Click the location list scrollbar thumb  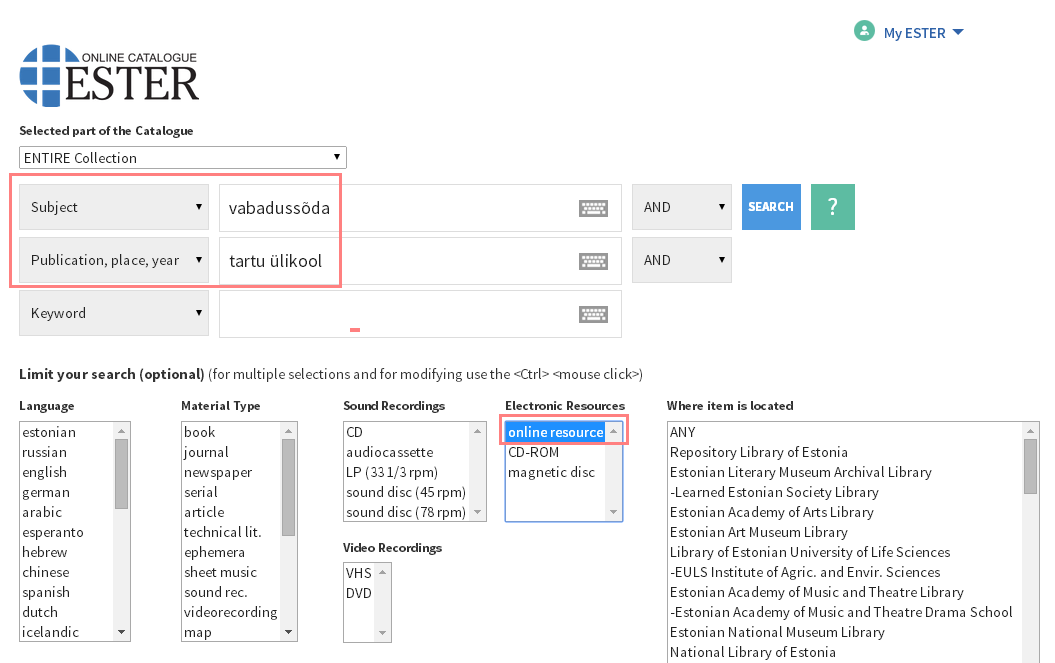[1030, 466]
